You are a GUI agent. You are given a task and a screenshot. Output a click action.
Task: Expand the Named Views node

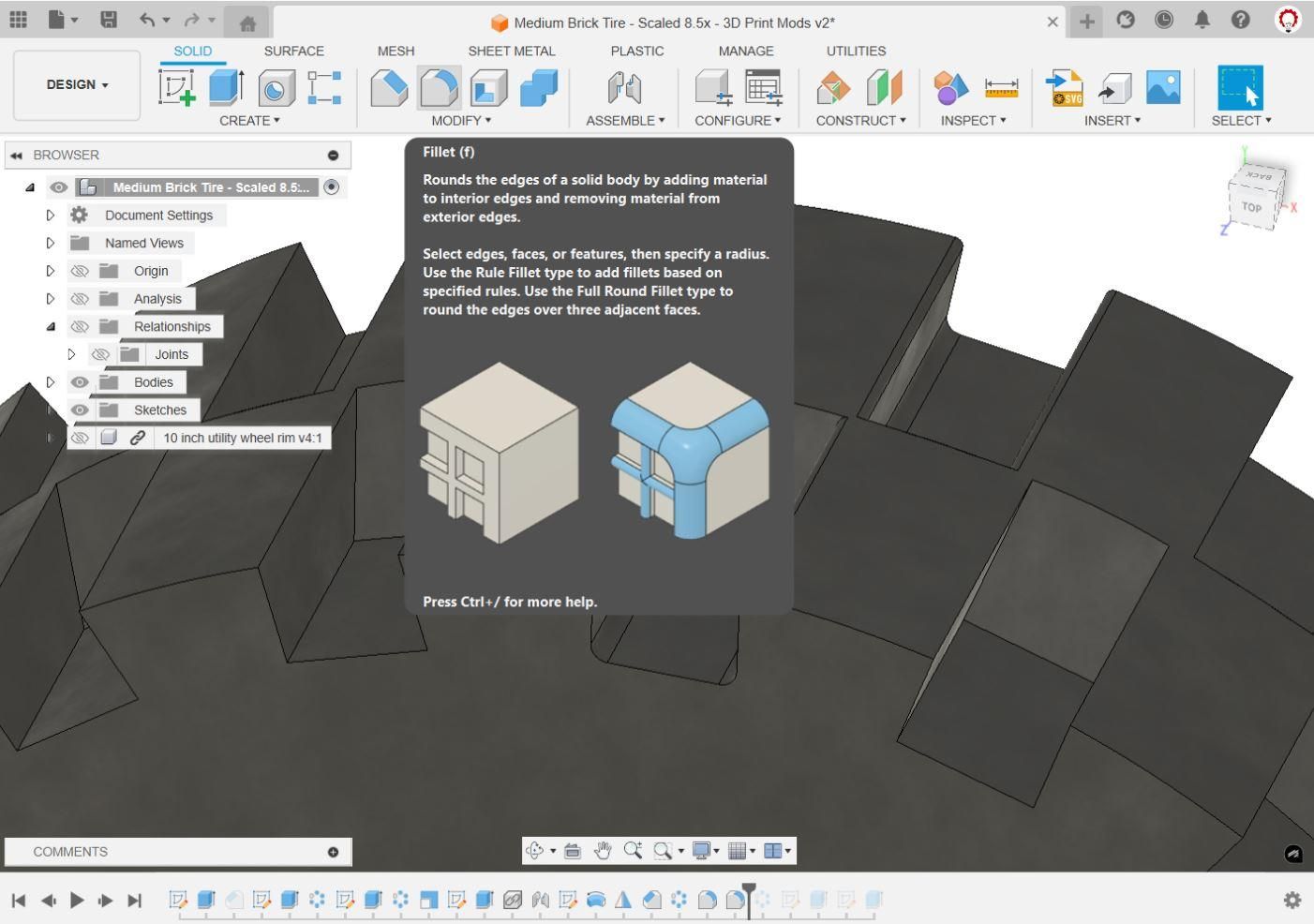pyautogui.click(x=51, y=243)
